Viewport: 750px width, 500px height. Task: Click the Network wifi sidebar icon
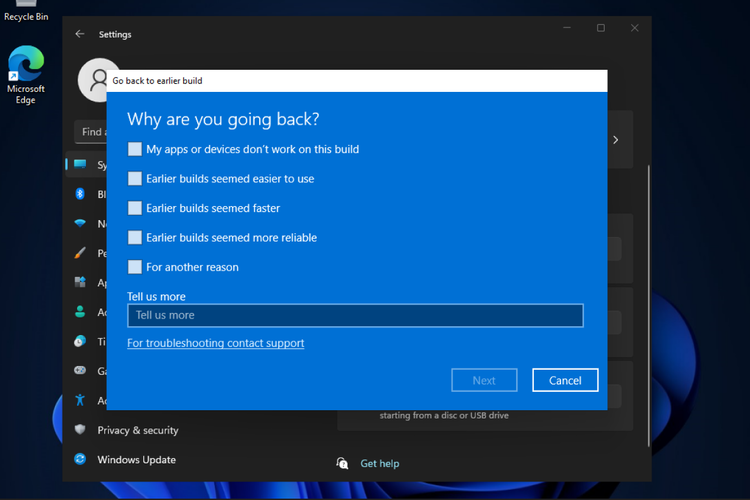tap(80, 223)
